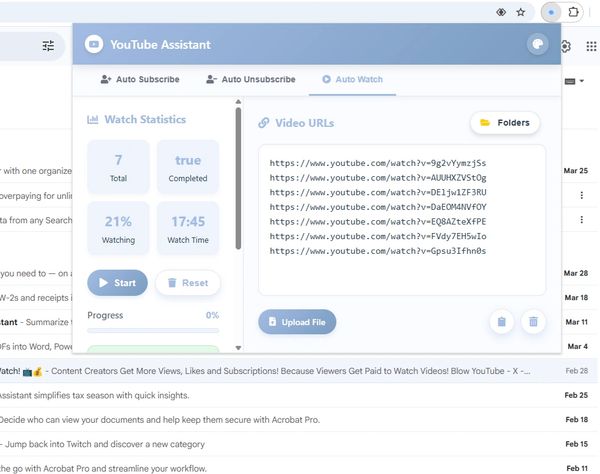The height and width of the screenshot is (474, 600).
Task: Open email about streamlining your workflow
Action: point(298,467)
